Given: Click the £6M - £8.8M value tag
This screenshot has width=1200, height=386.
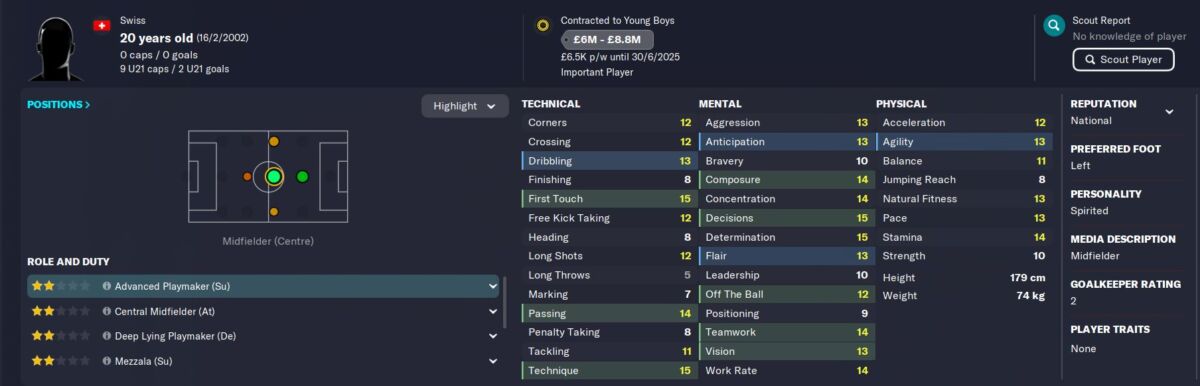Looking at the screenshot, I should pyautogui.click(x=607, y=40).
